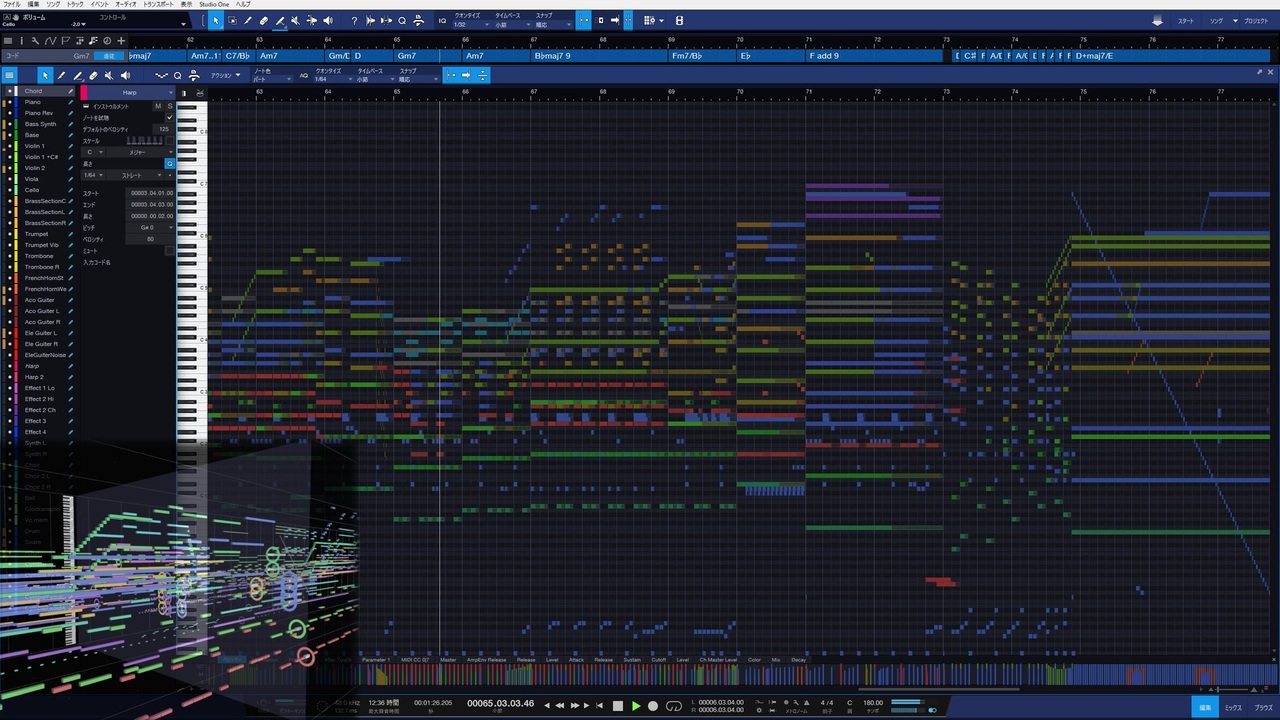Toggle the loop button in transport
Image resolution: width=1280 pixels, height=720 pixels.
coord(674,706)
